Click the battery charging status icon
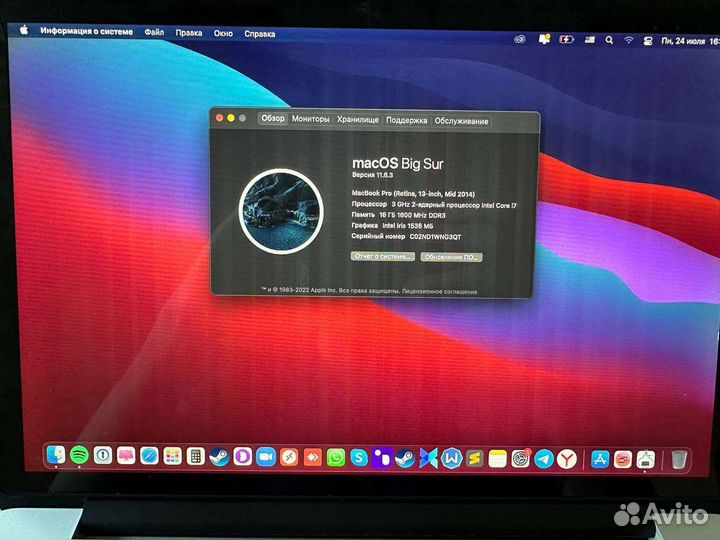 coord(566,40)
